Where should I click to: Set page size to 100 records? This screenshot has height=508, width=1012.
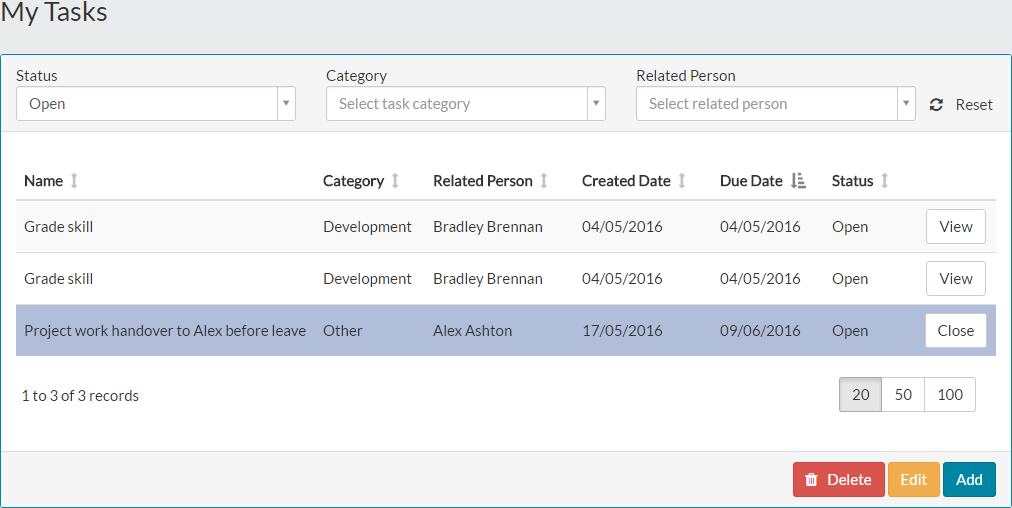[x=950, y=395]
